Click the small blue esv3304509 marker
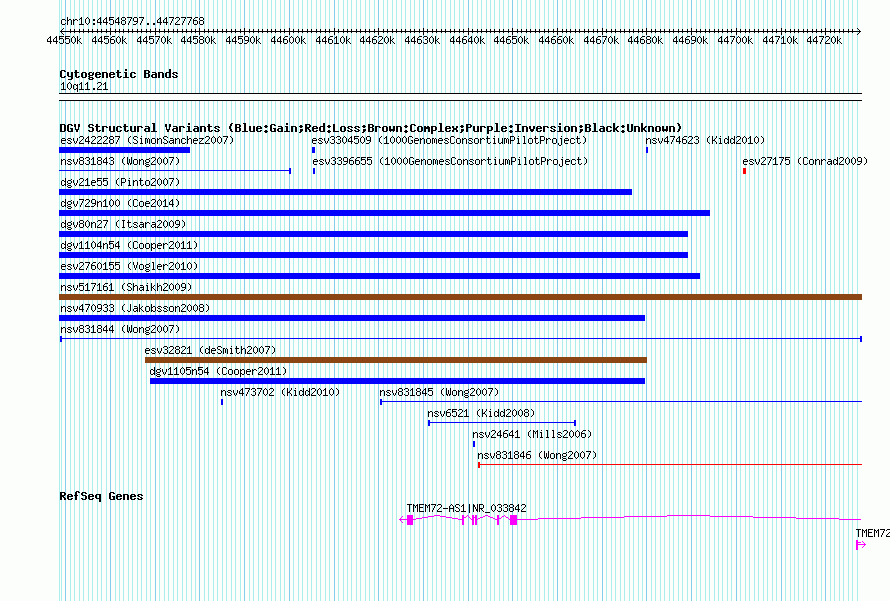The width and height of the screenshot is (890, 601). click(x=313, y=150)
